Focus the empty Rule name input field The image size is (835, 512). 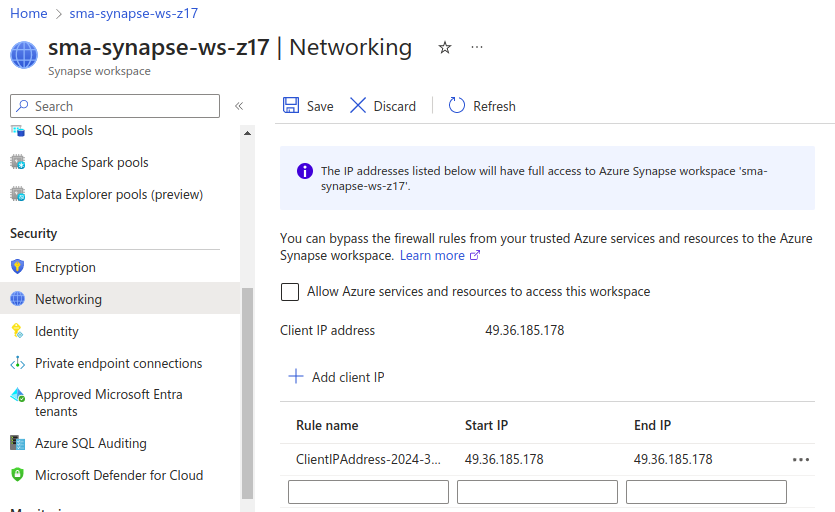click(x=368, y=492)
